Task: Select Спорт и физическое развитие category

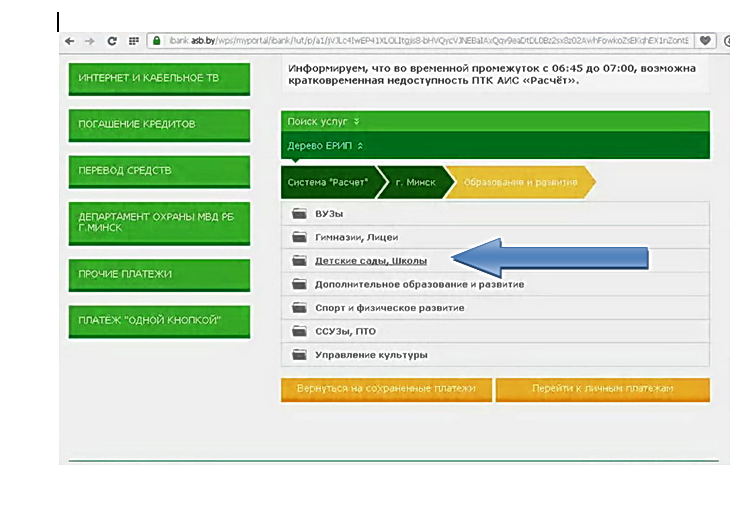Action: tap(389, 308)
